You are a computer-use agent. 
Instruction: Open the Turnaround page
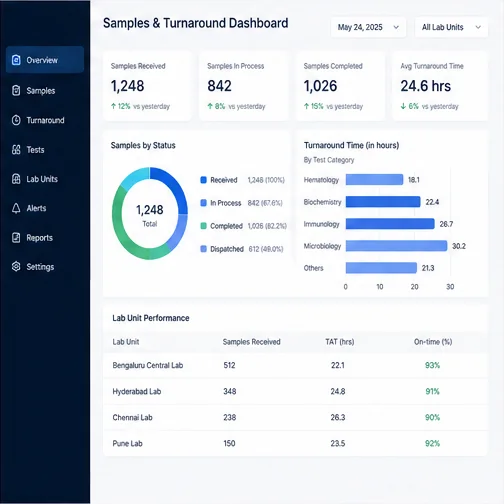point(45,120)
